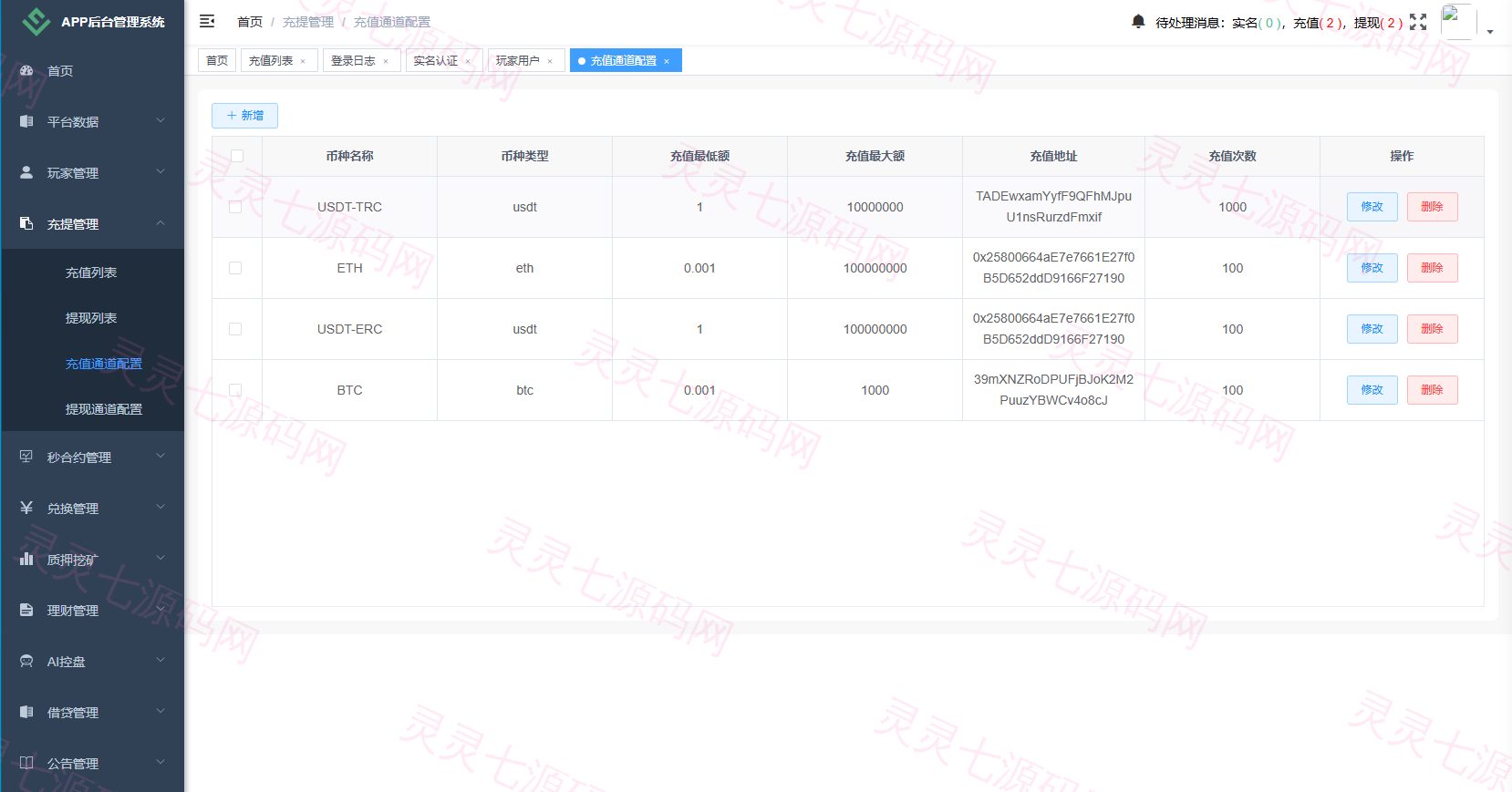
Task: Switch to the 实名认证 tab
Action: tap(442, 60)
